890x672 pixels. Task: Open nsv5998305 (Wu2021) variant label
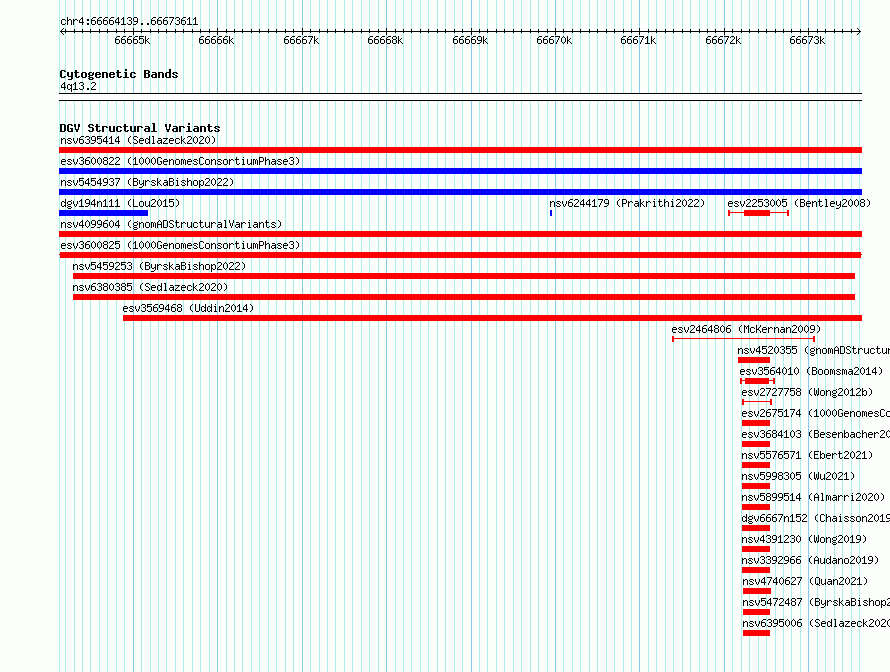(x=797, y=476)
